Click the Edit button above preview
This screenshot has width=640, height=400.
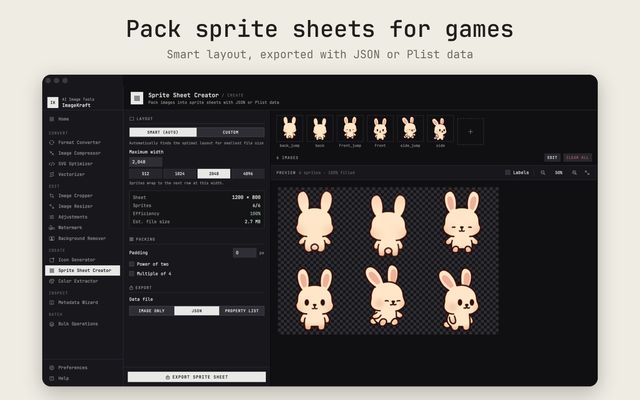click(x=552, y=158)
